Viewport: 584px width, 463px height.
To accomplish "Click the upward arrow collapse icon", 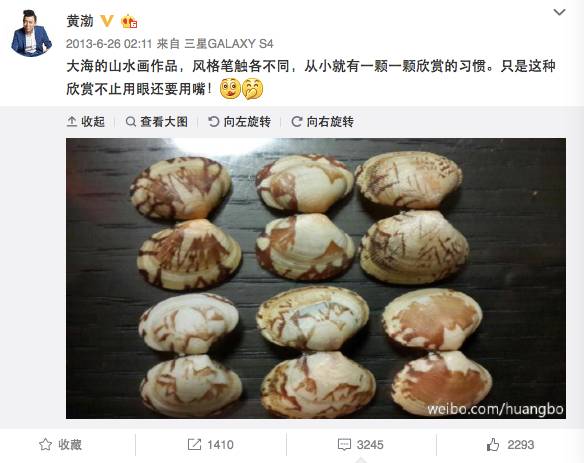I will point(72,121).
